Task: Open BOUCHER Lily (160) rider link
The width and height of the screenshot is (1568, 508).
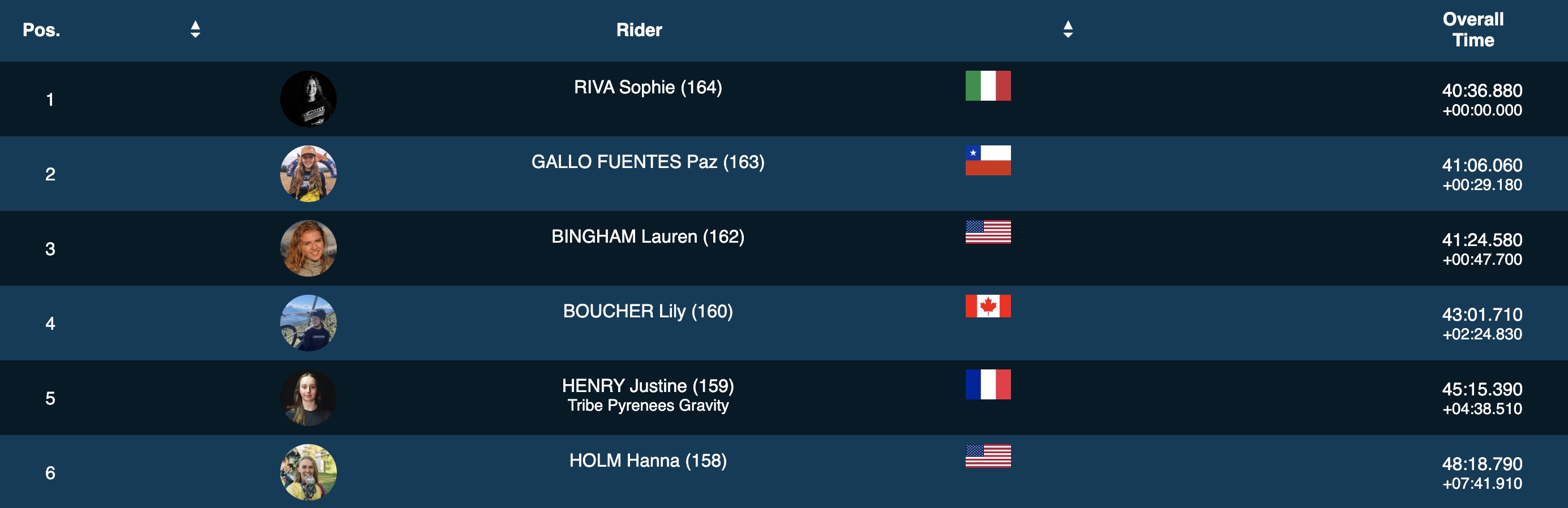Action: click(648, 311)
